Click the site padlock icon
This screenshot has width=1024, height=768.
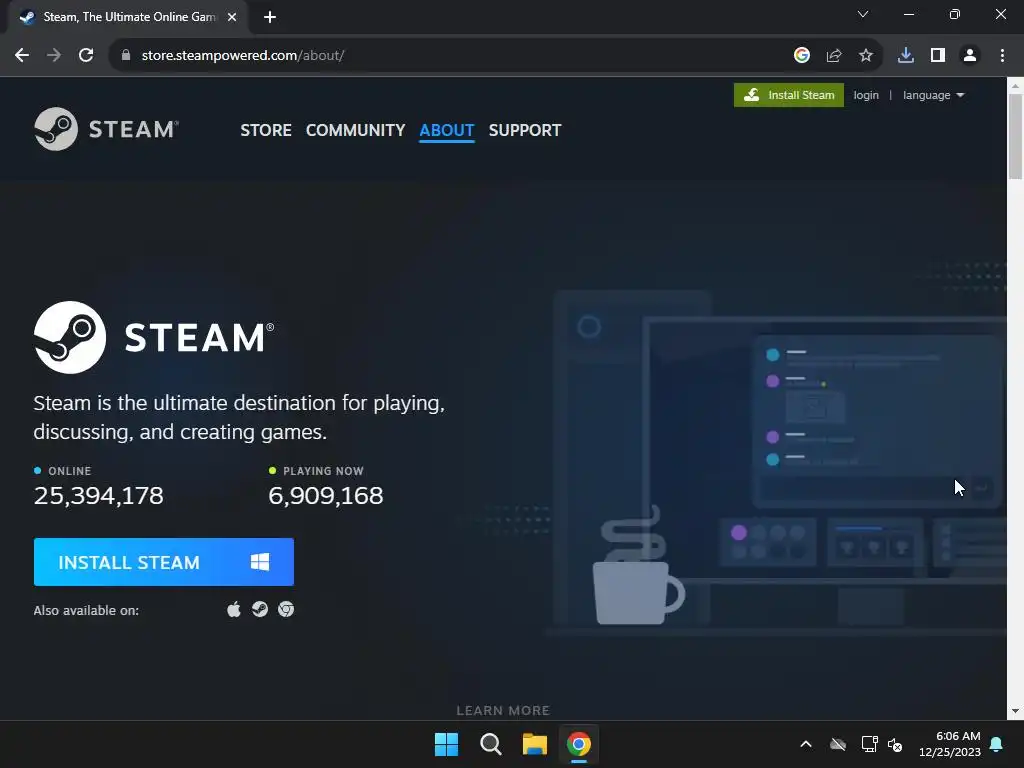coord(126,56)
